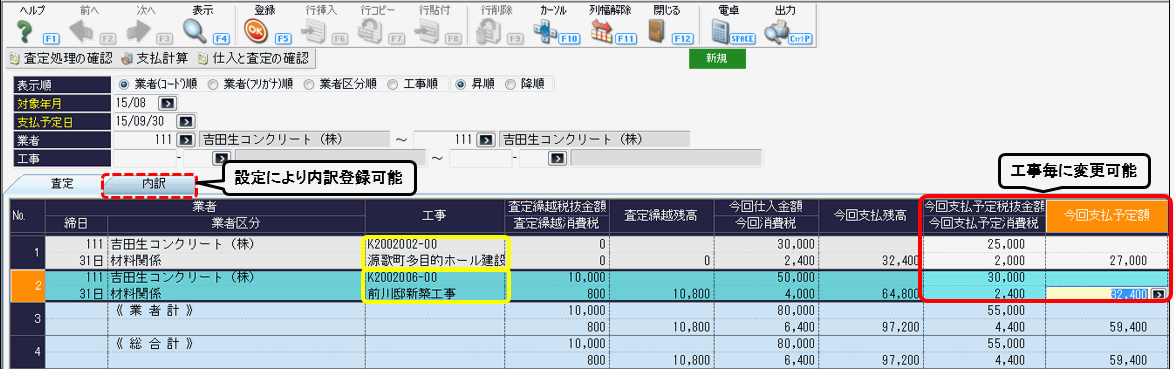Open the 電卓 calculator icon
Screen dimensions: 1174x369
720,31
